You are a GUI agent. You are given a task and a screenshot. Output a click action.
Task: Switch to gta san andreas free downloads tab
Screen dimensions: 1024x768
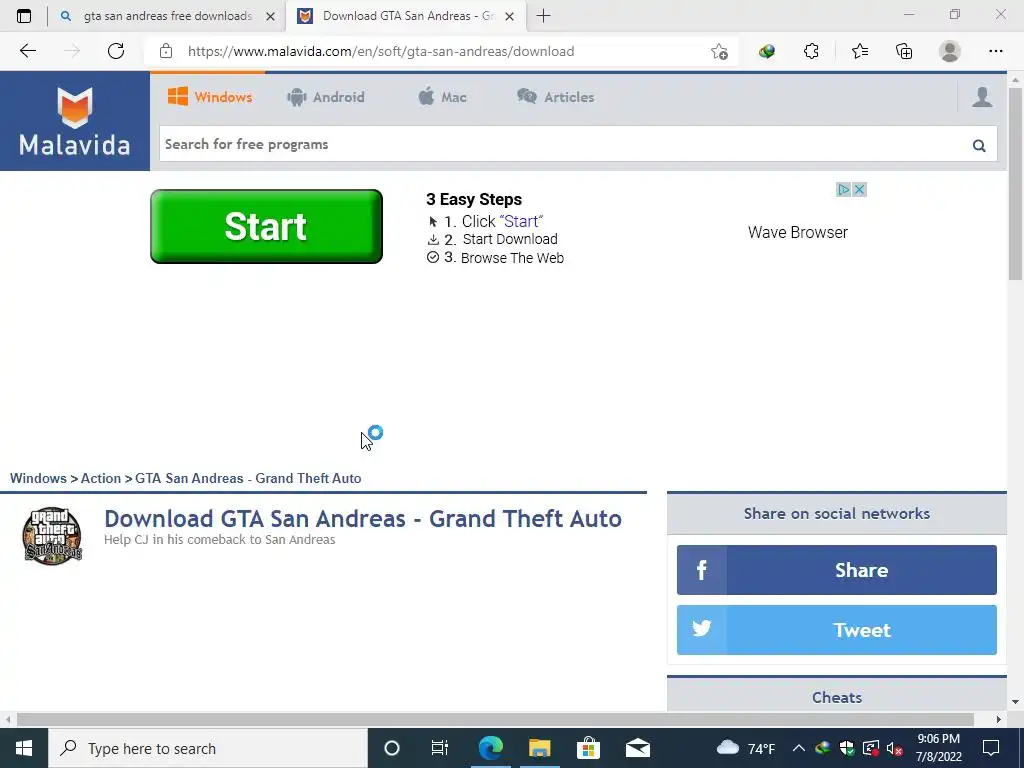coord(167,16)
